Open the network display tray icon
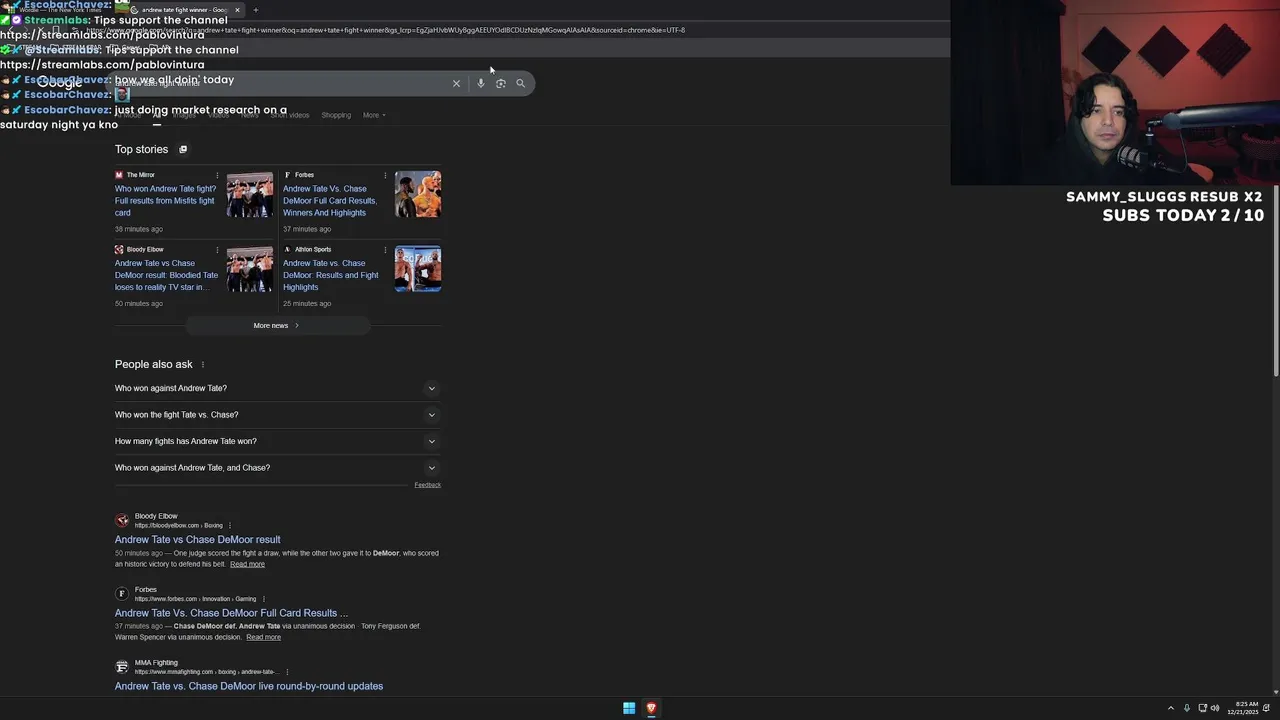1280x720 pixels. [x=1202, y=708]
